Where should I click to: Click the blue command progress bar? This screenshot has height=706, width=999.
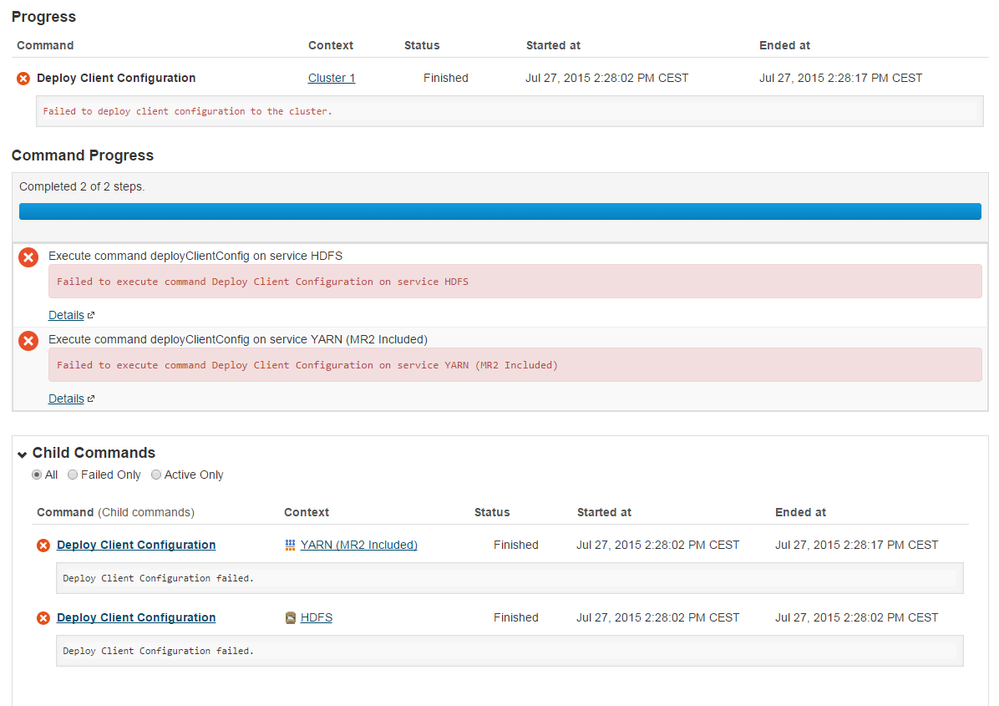[x=500, y=212]
